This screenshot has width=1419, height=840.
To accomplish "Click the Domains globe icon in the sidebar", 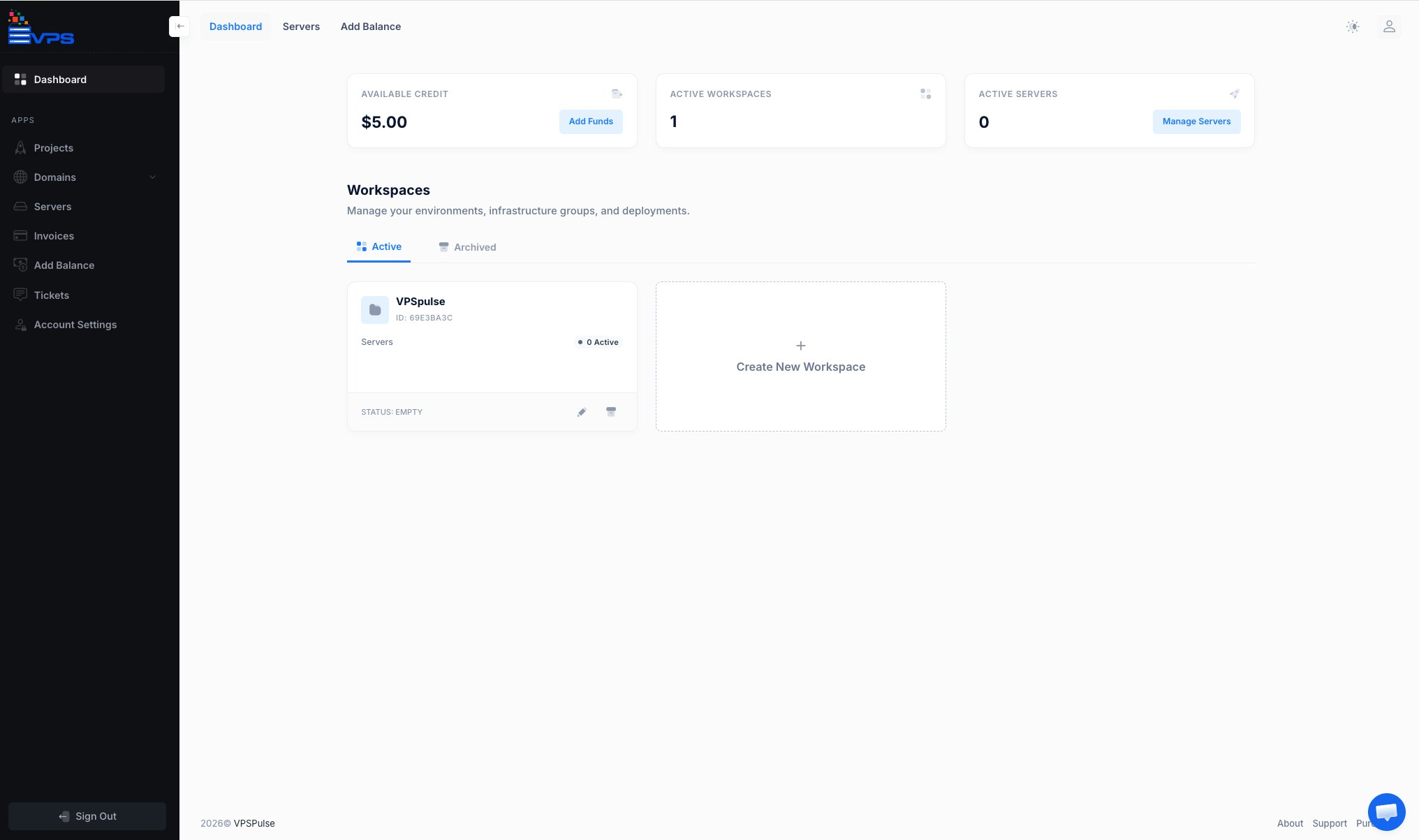I will pos(20,177).
